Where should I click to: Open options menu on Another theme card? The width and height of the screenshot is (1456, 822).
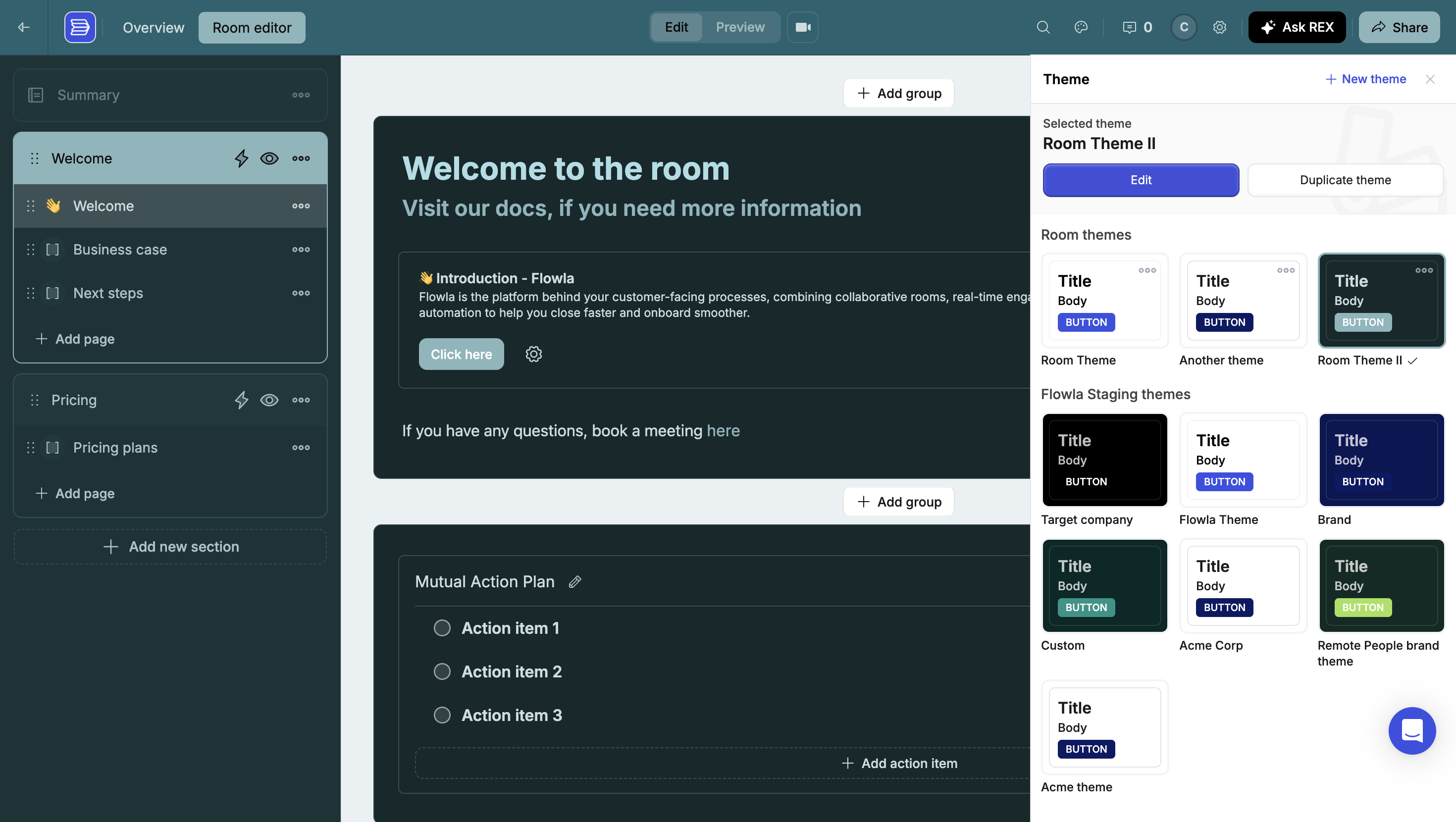pyautogui.click(x=1285, y=270)
